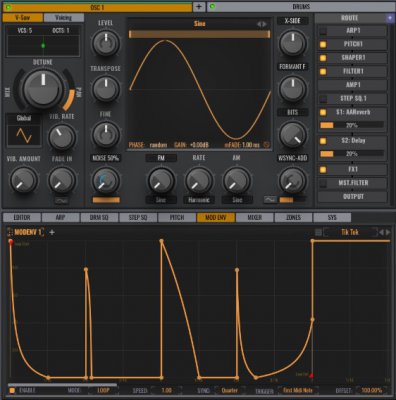
Task: Select the sine vibrato waveform icon
Action: [x=24, y=135]
